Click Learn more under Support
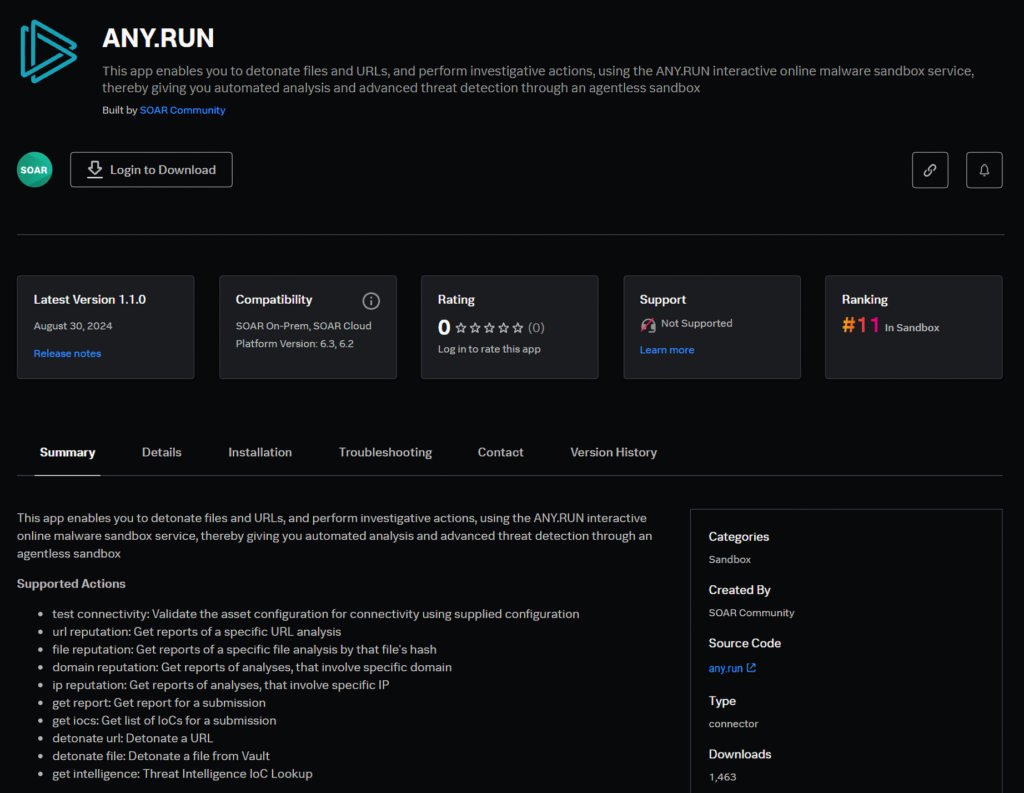Screen dimensions: 1024x793 click(666, 350)
